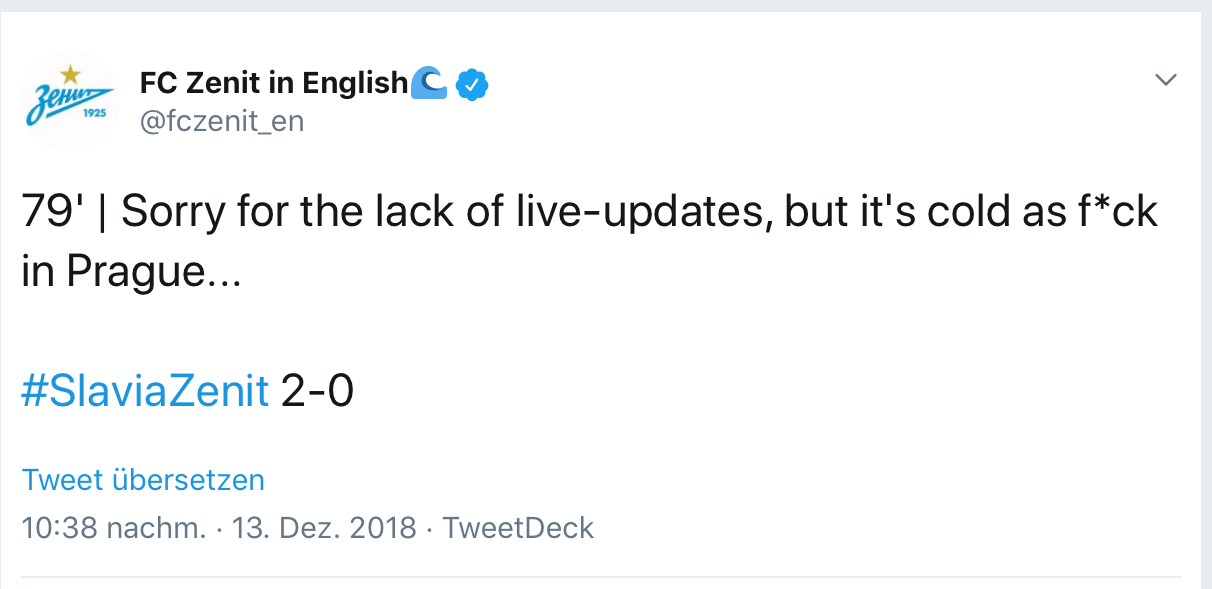Click the 13. Dez. 2018 date
The height and width of the screenshot is (589, 1212).
[324, 527]
